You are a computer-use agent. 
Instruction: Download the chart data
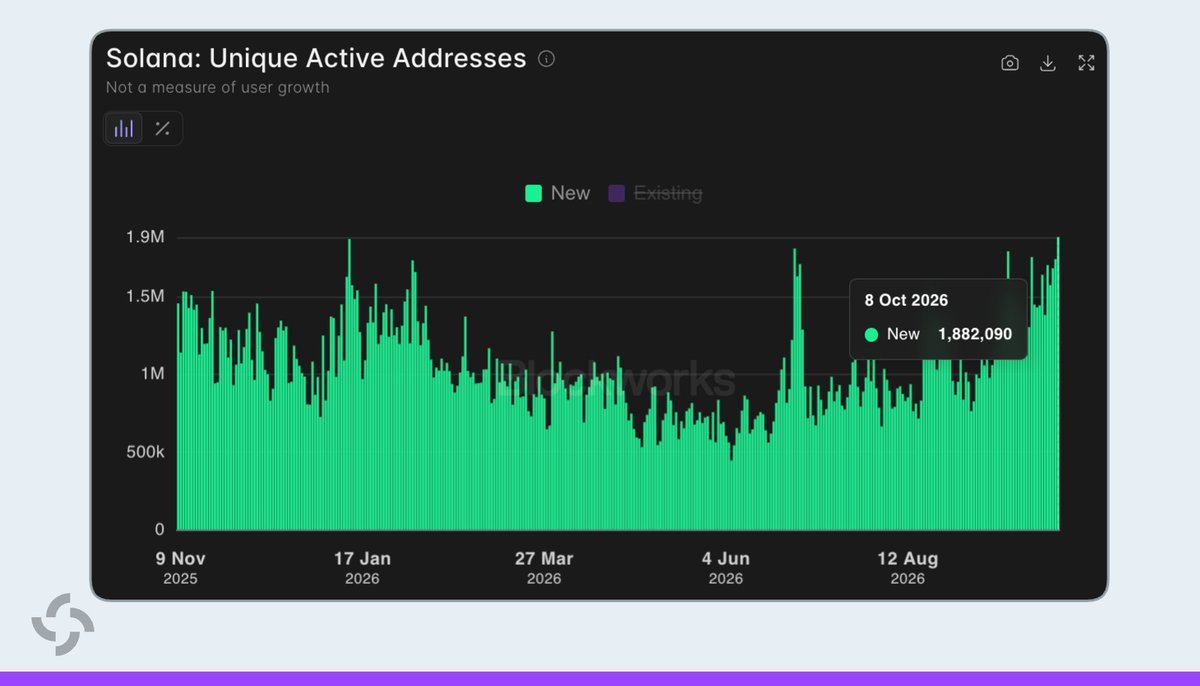[x=1048, y=63]
